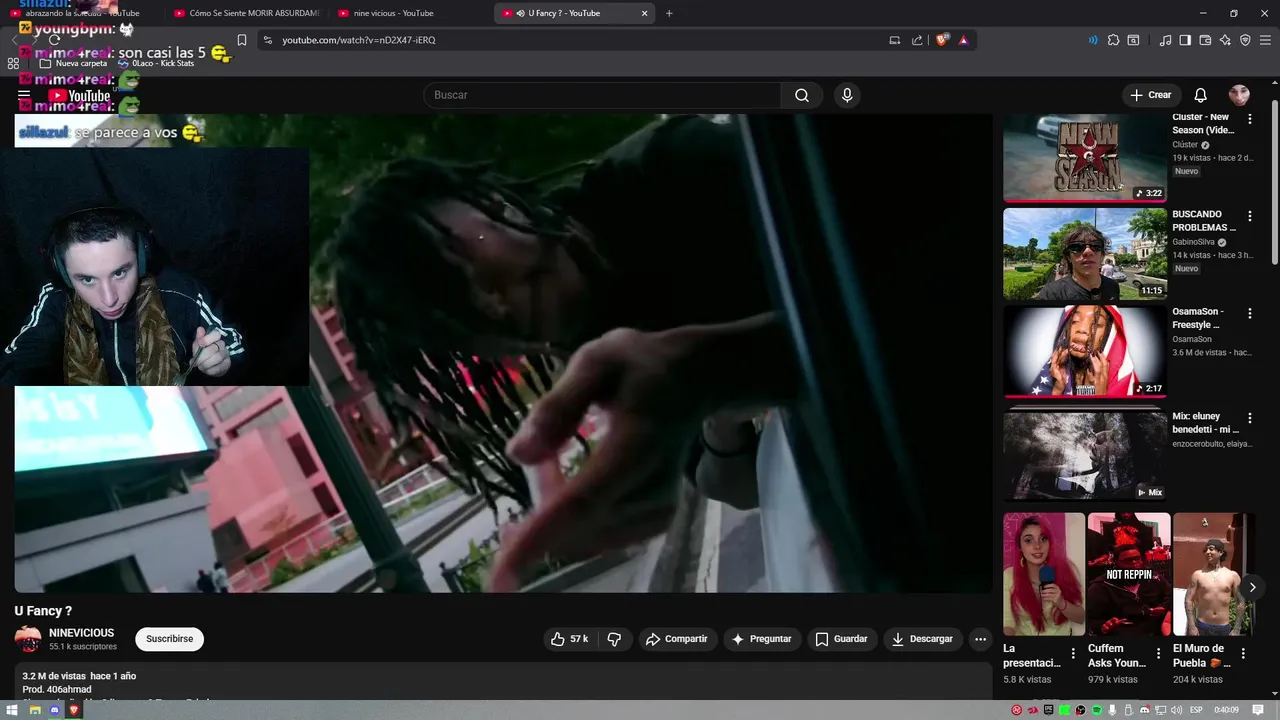Click the Descargar download button
Screen dimensions: 1280x720
click(x=922, y=639)
